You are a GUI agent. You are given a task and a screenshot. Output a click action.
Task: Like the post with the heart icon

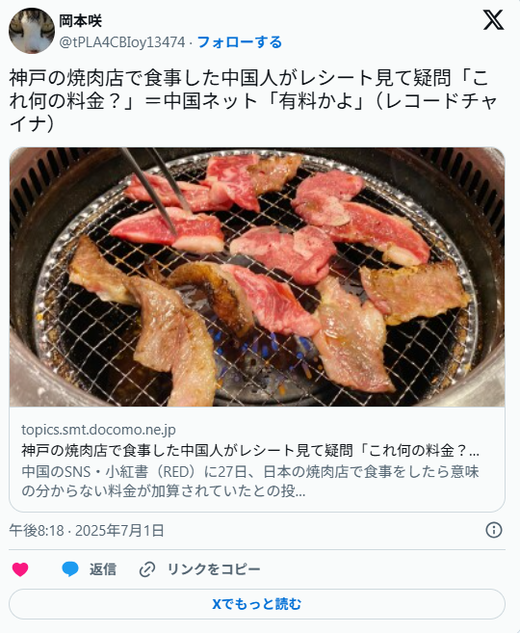tap(20, 569)
